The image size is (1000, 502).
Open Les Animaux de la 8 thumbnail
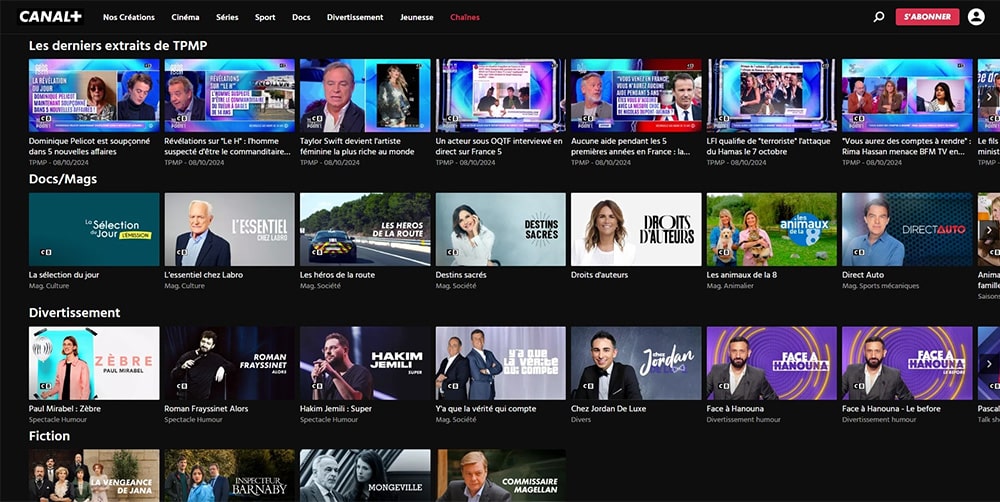(772, 230)
